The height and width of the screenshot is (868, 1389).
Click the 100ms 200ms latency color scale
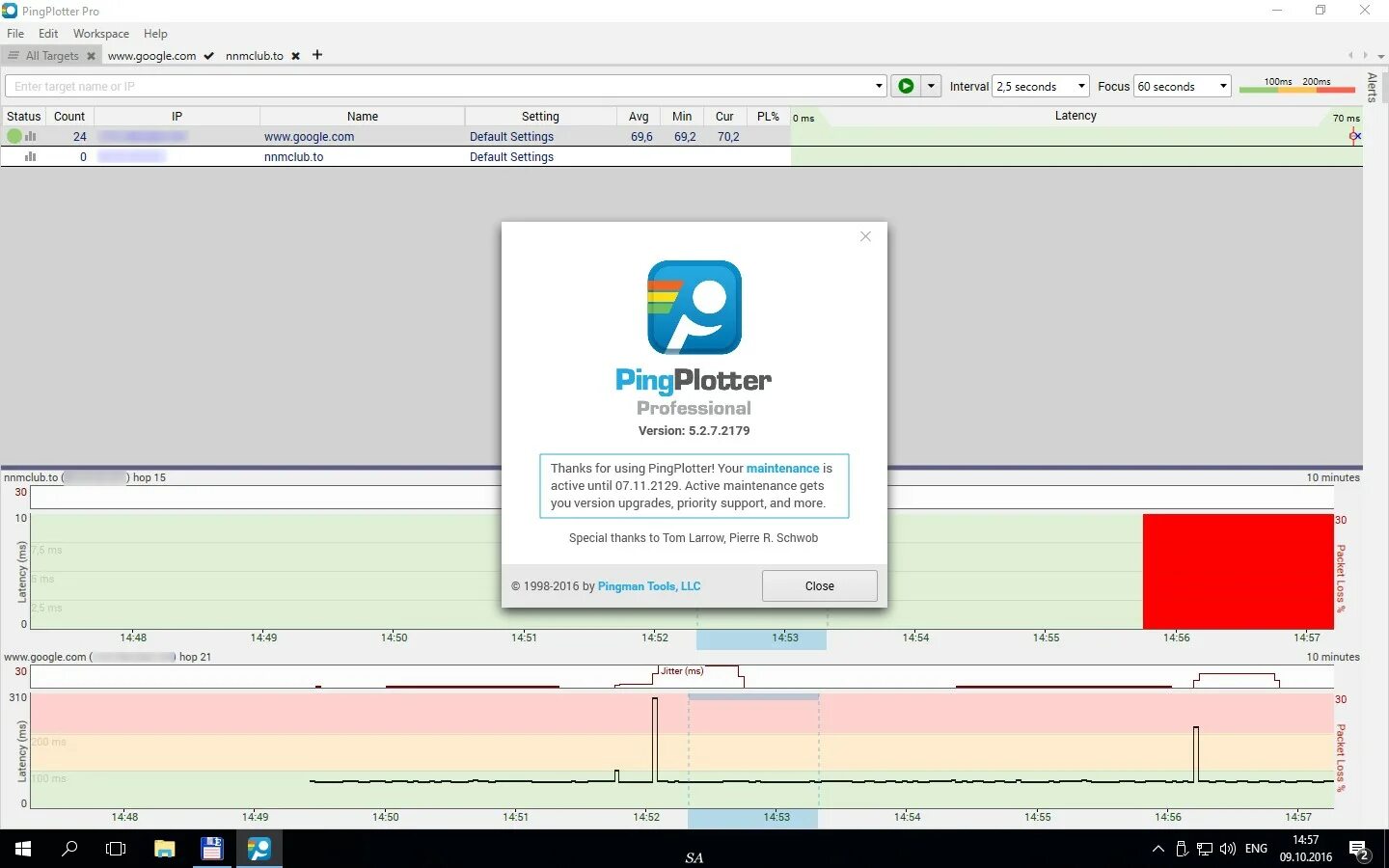[x=1295, y=86]
